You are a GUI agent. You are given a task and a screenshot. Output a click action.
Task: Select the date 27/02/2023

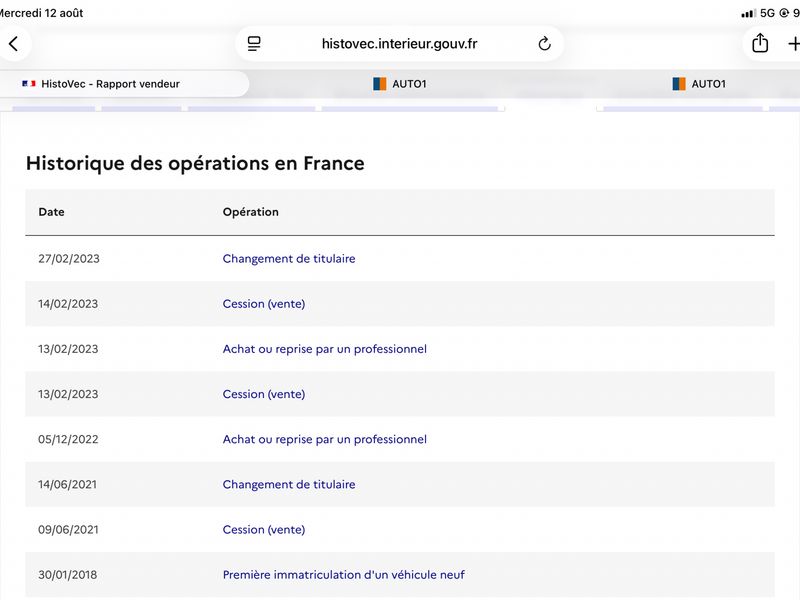point(69,259)
